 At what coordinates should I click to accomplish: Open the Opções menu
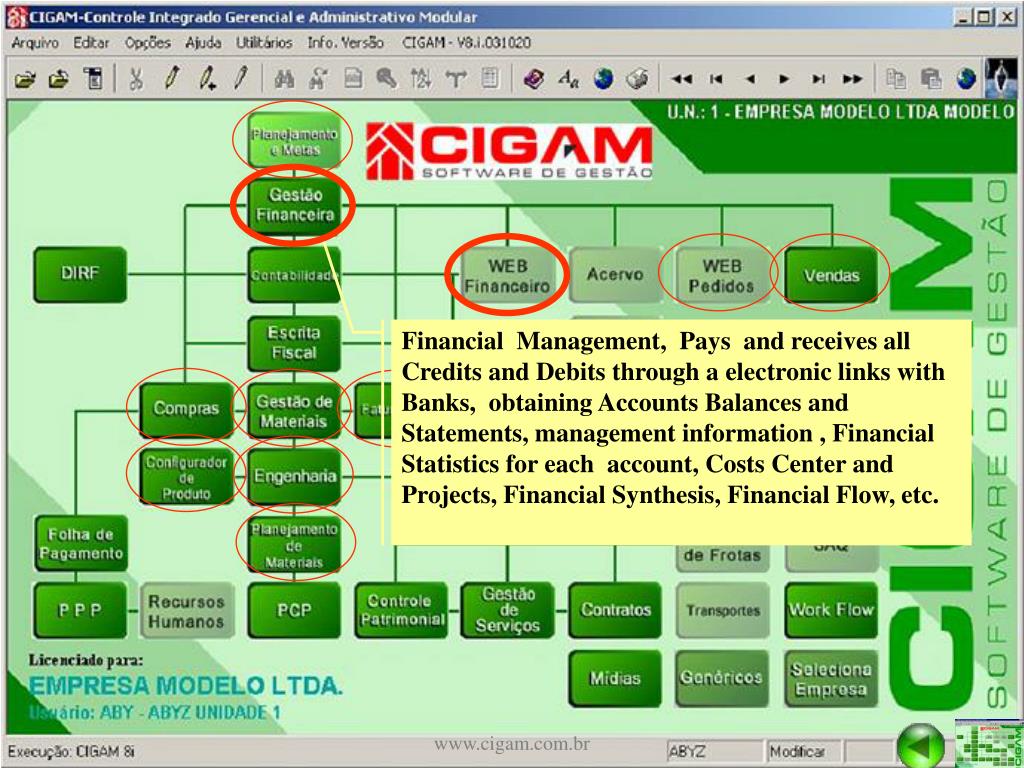(x=148, y=43)
